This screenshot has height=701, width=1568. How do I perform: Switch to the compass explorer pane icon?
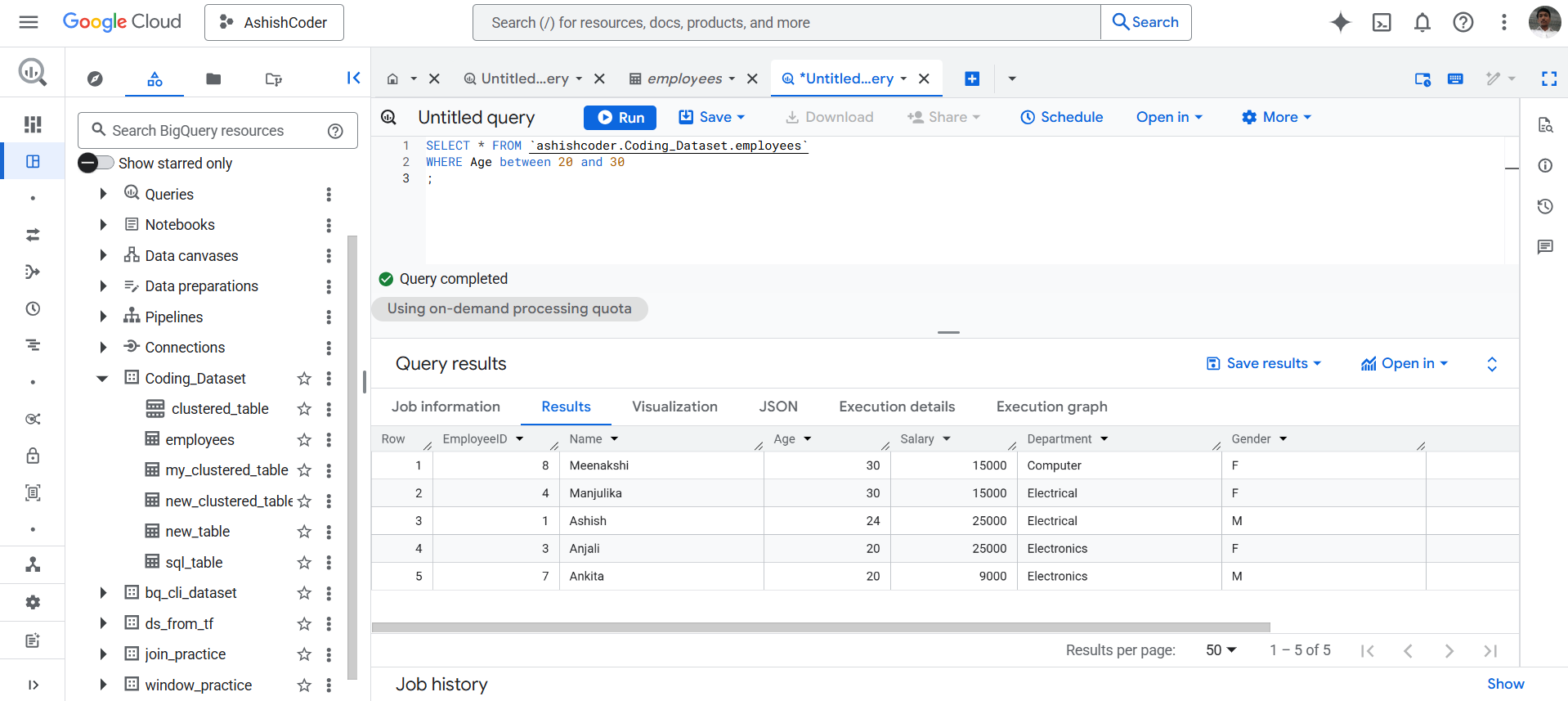click(95, 79)
